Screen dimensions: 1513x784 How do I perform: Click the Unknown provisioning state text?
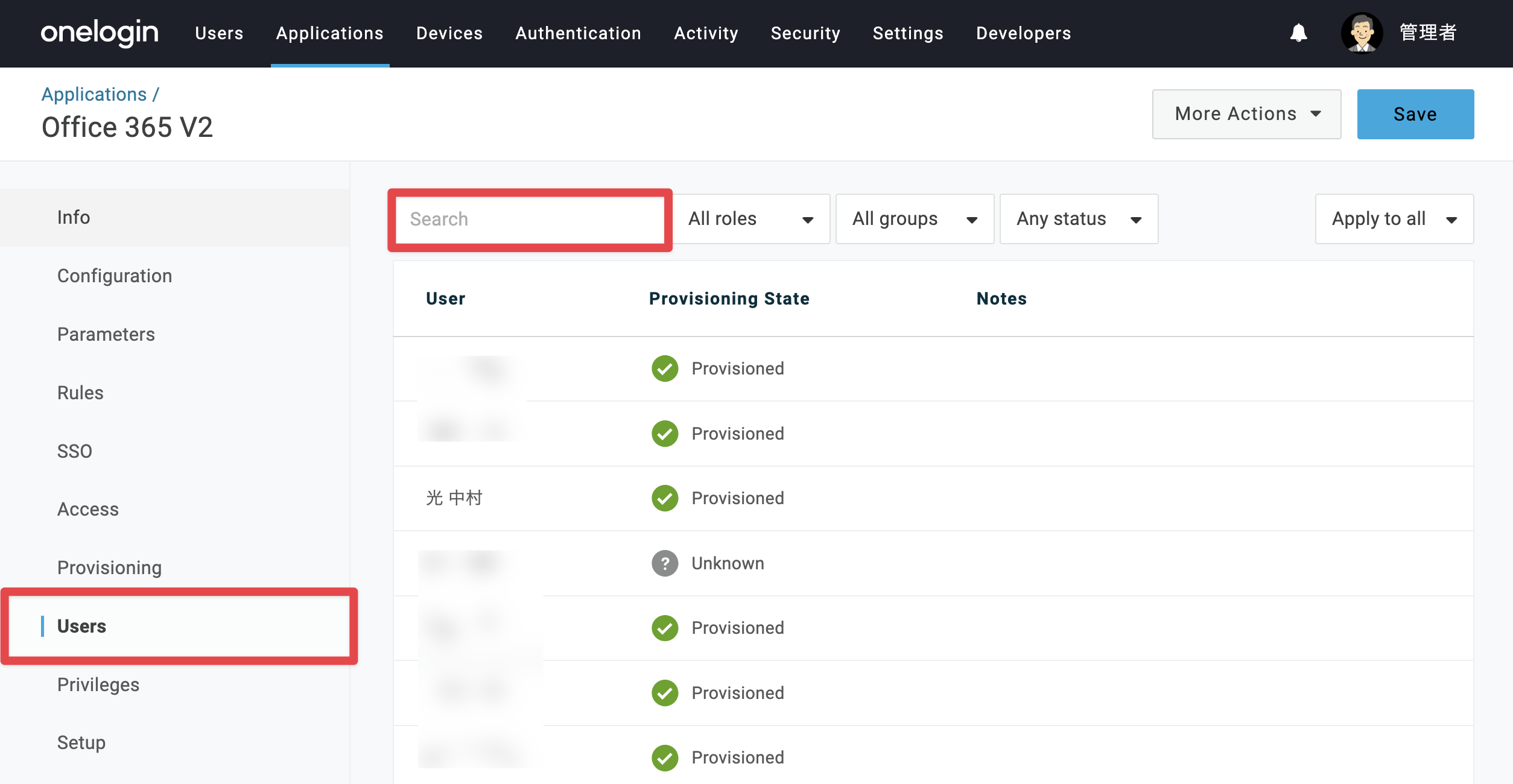click(x=728, y=563)
